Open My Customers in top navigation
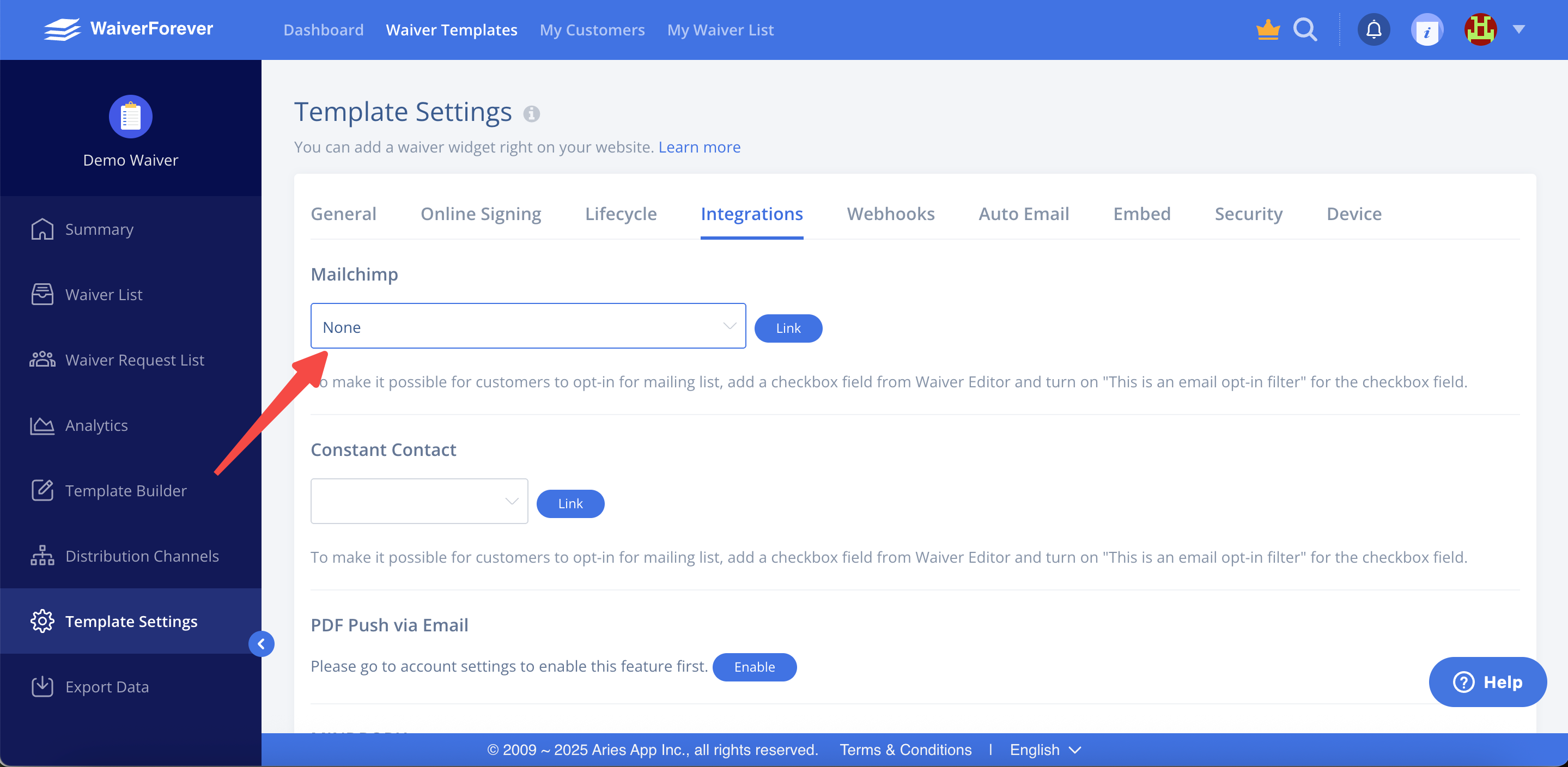This screenshot has width=1568, height=767. tap(592, 30)
